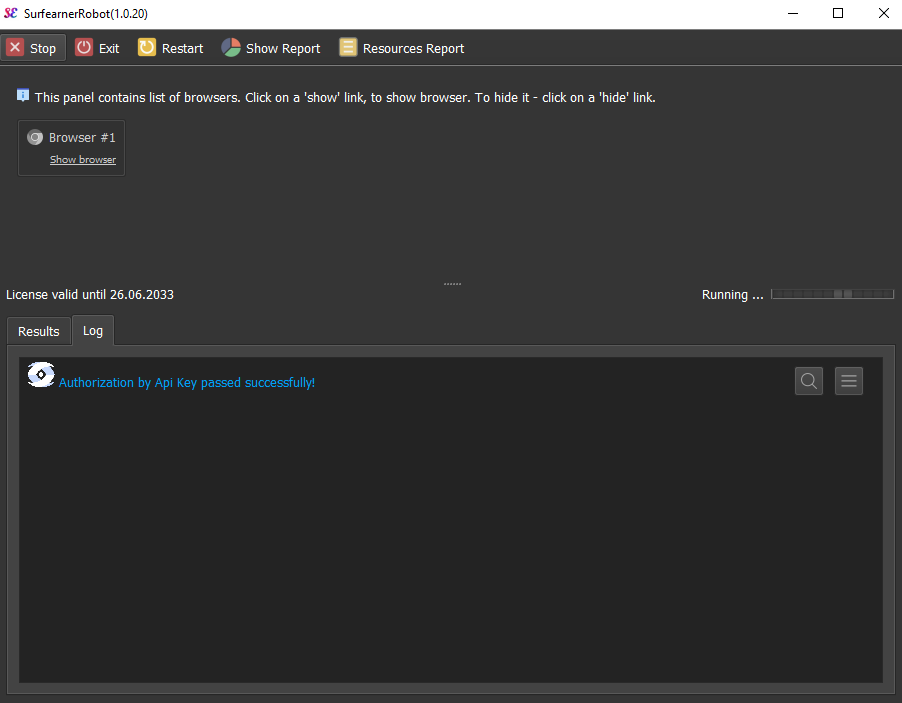
Task: Switch to the Log tab
Action: pyautogui.click(x=93, y=330)
